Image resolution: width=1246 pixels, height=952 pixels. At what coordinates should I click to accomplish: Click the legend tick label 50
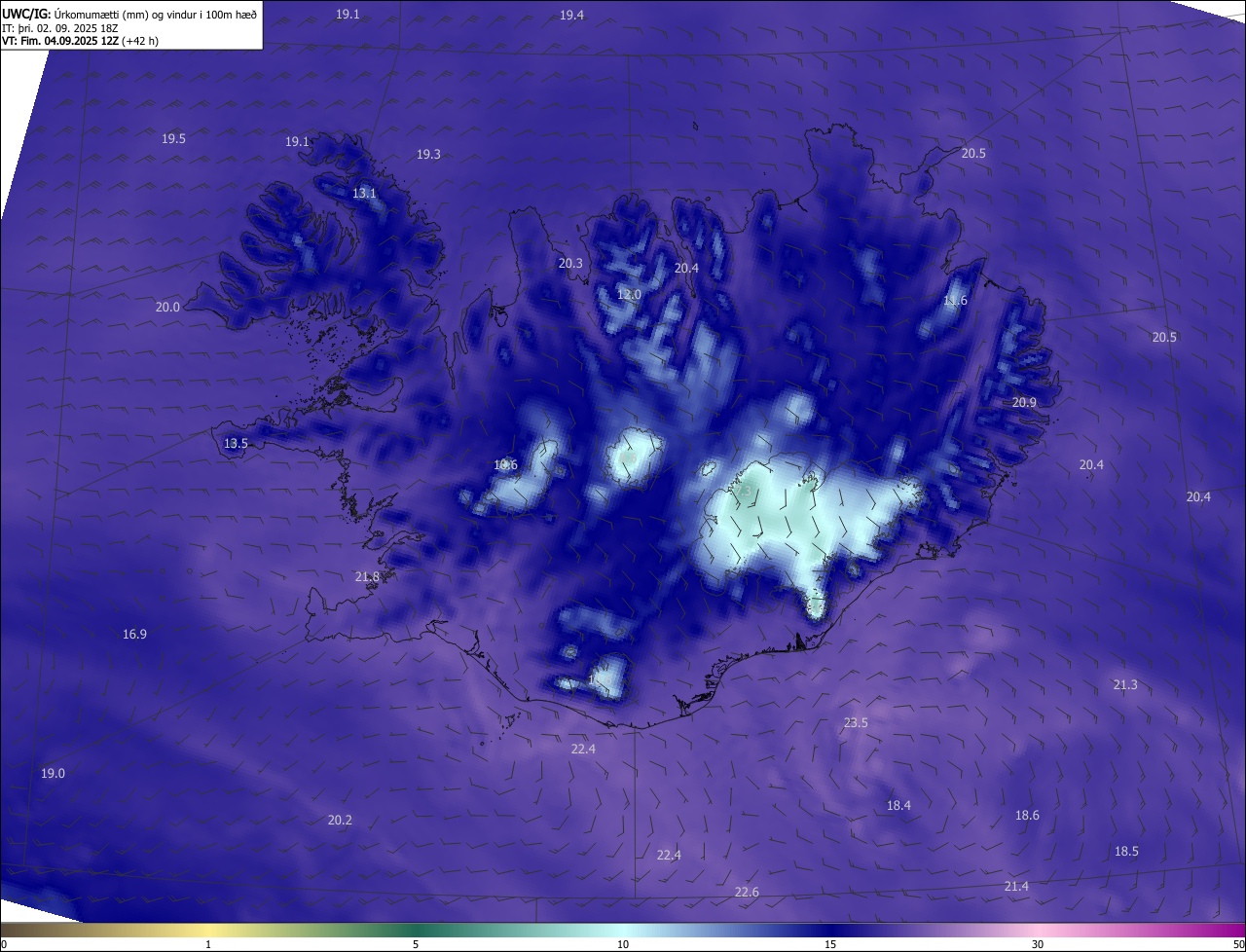pyautogui.click(x=1238, y=944)
